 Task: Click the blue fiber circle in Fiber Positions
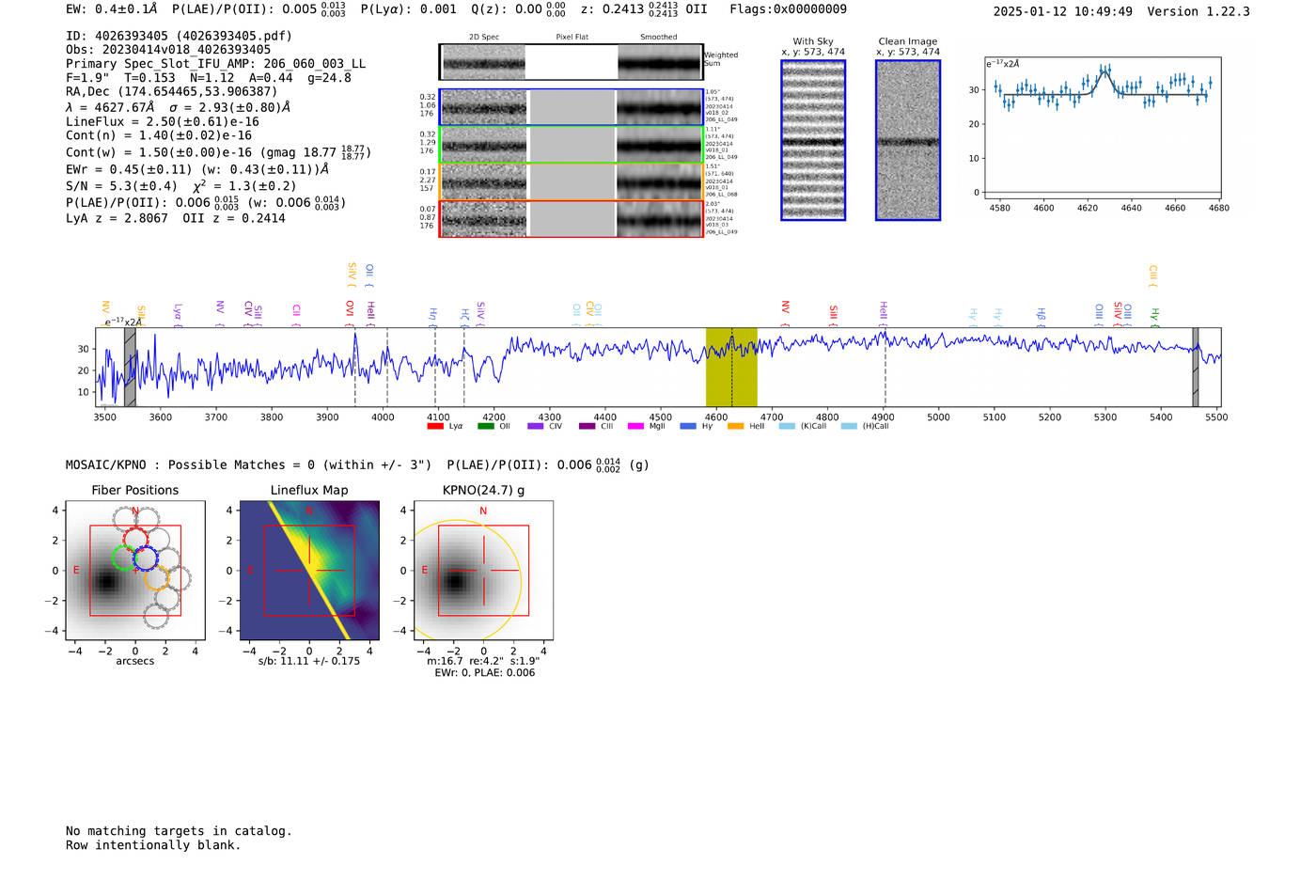coord(146,558)
